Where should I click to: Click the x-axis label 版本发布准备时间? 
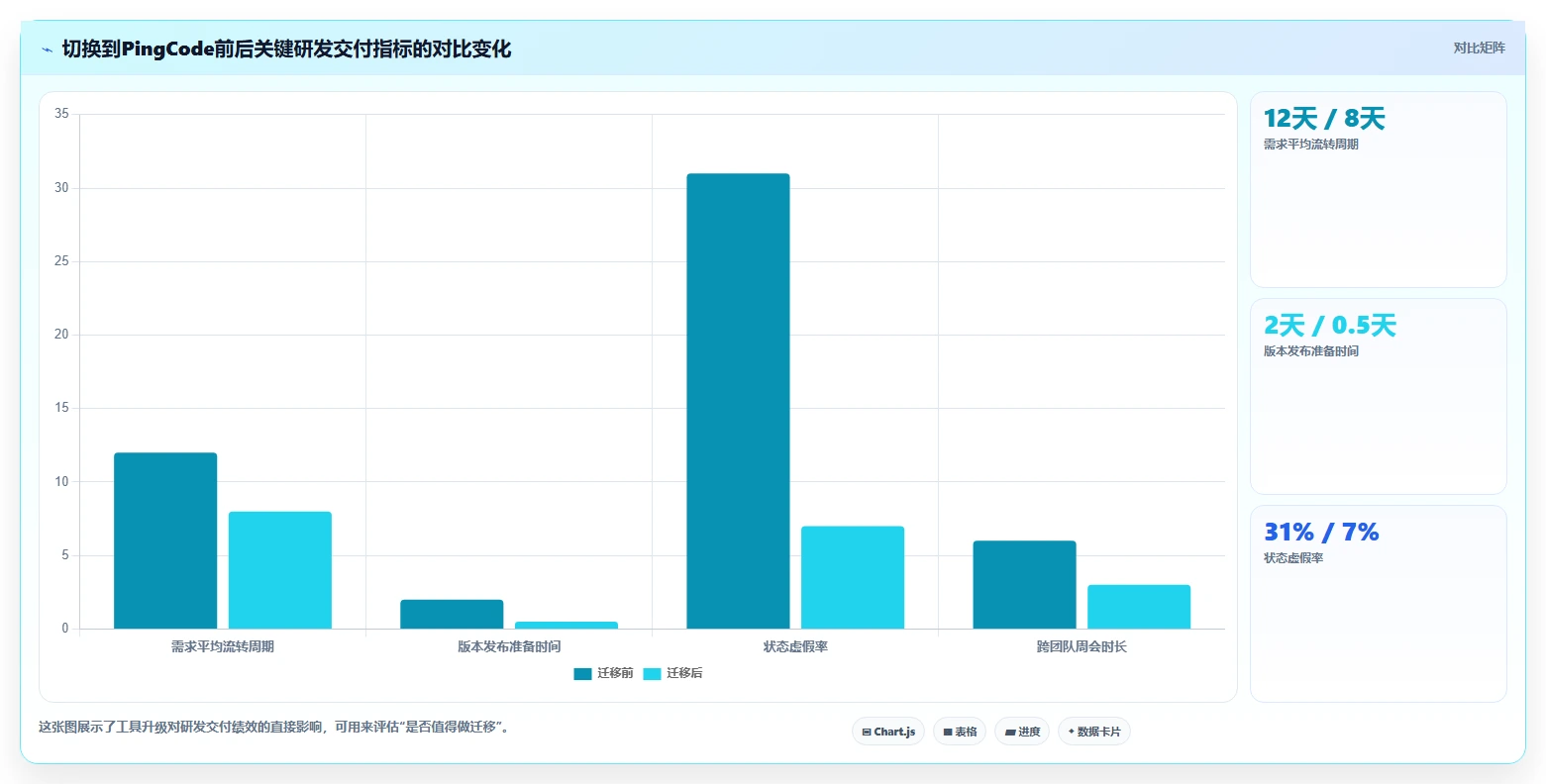coord(509,646)
